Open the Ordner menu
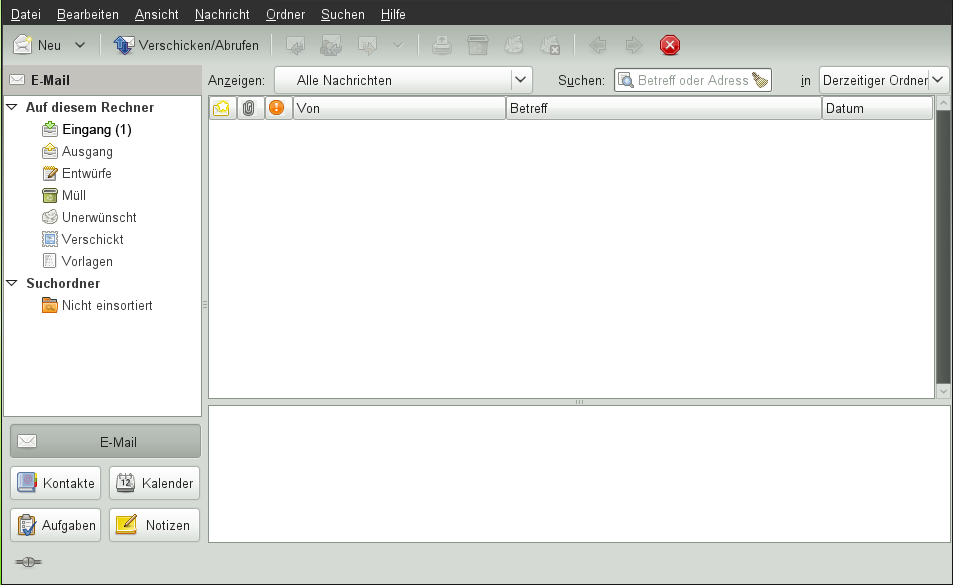953x585 pixels. tap(285, 15)
